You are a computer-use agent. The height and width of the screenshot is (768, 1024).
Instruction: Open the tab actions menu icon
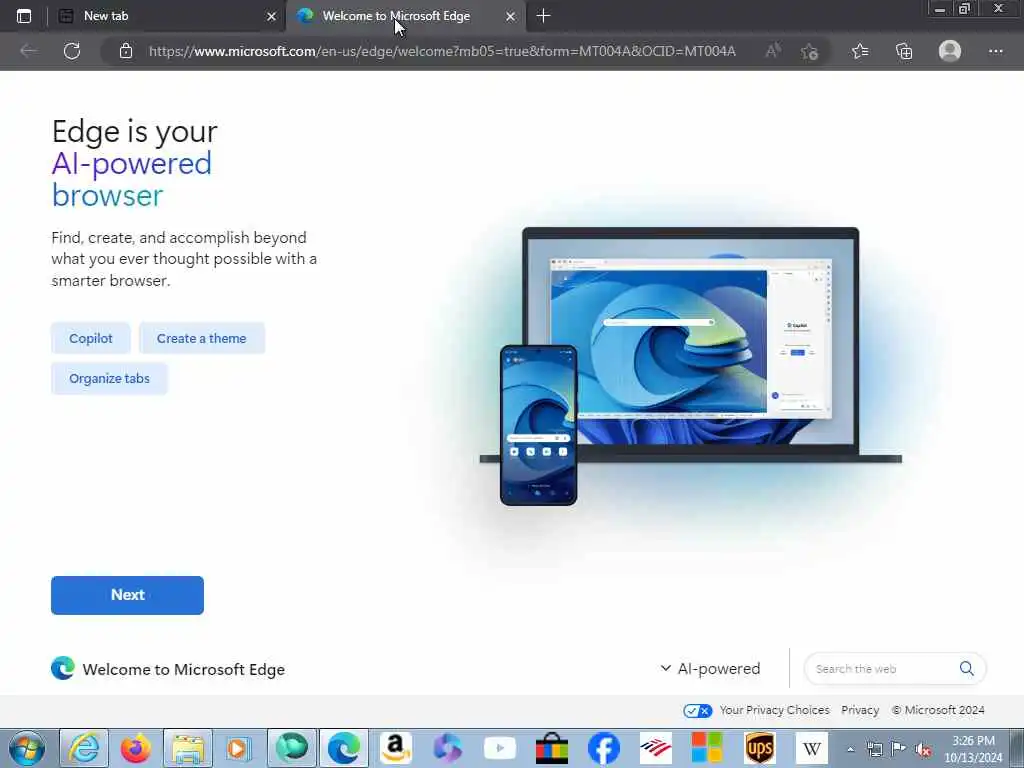[24, 16]
